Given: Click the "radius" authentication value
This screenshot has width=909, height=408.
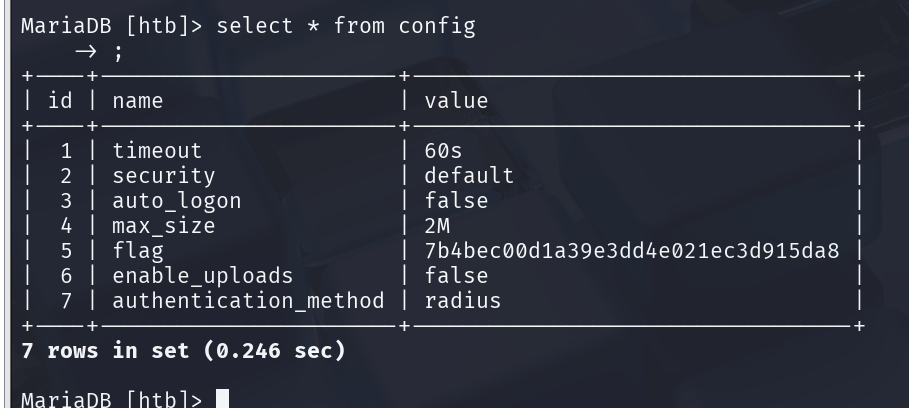Looking at the screenshot, I should (x=462, y=300).
